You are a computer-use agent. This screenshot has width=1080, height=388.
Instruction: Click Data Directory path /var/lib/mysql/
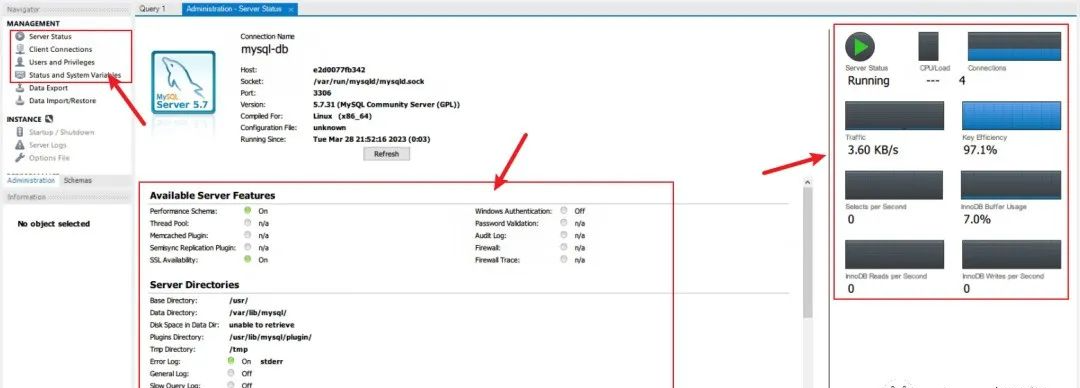tap(258, 312)
